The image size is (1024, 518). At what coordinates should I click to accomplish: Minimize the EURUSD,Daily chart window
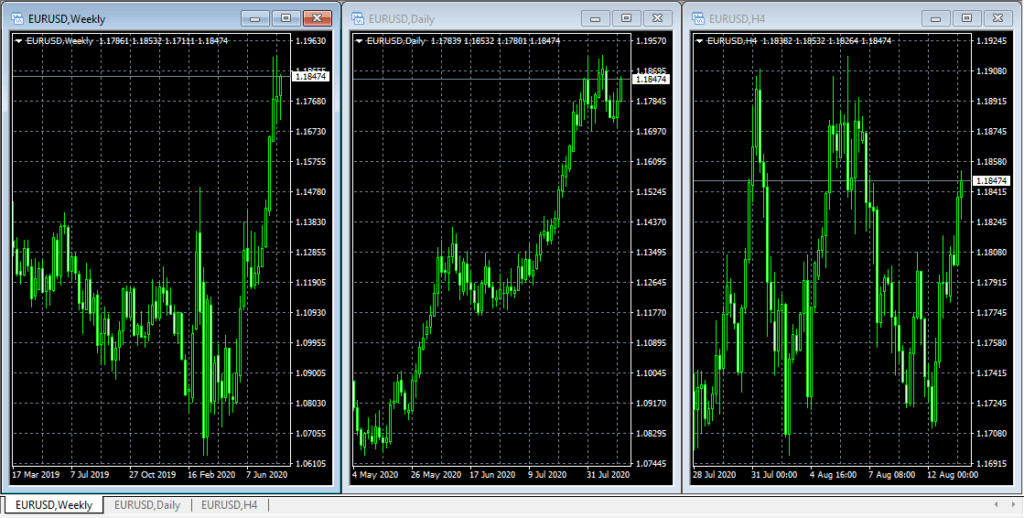click(x=597, y=18)
